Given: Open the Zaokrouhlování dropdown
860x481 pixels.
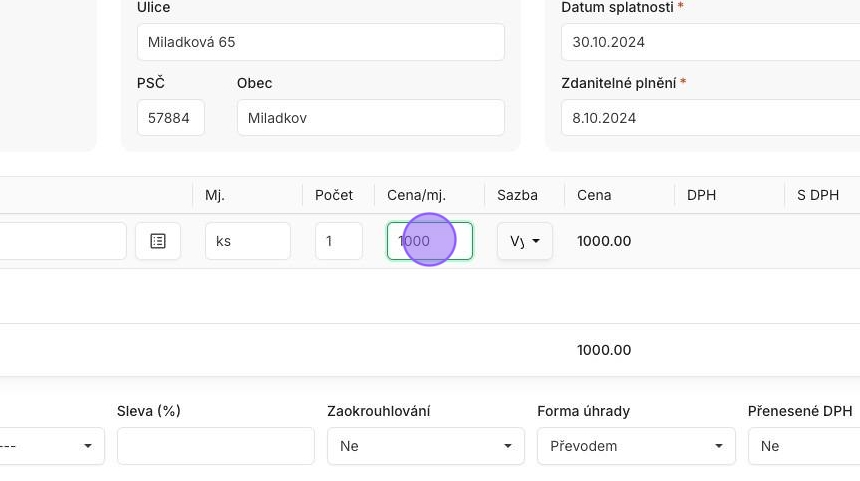Looking at the screenshot, I should tap(425, 446).
